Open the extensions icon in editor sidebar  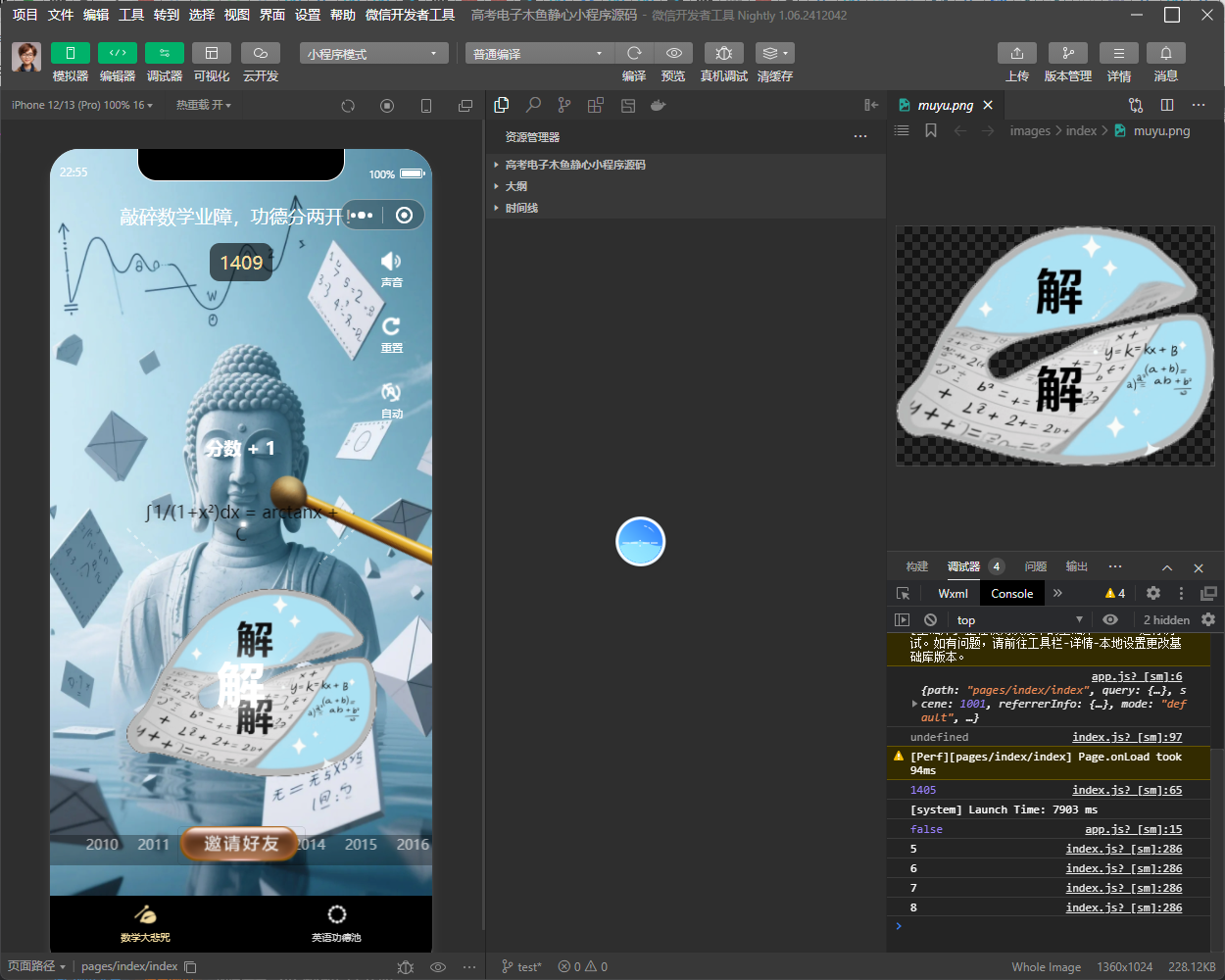(596, 105)
